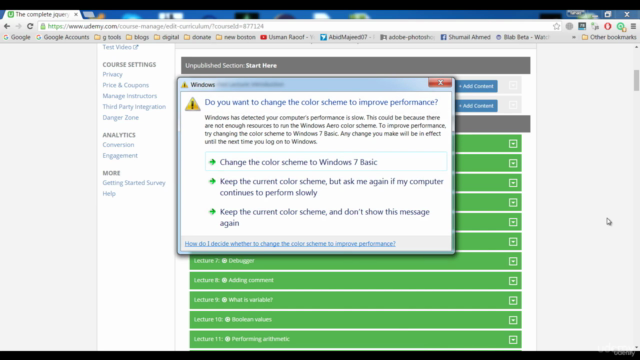
Task: Click the Opera extension icon
Action: click(x=608, y=26)
